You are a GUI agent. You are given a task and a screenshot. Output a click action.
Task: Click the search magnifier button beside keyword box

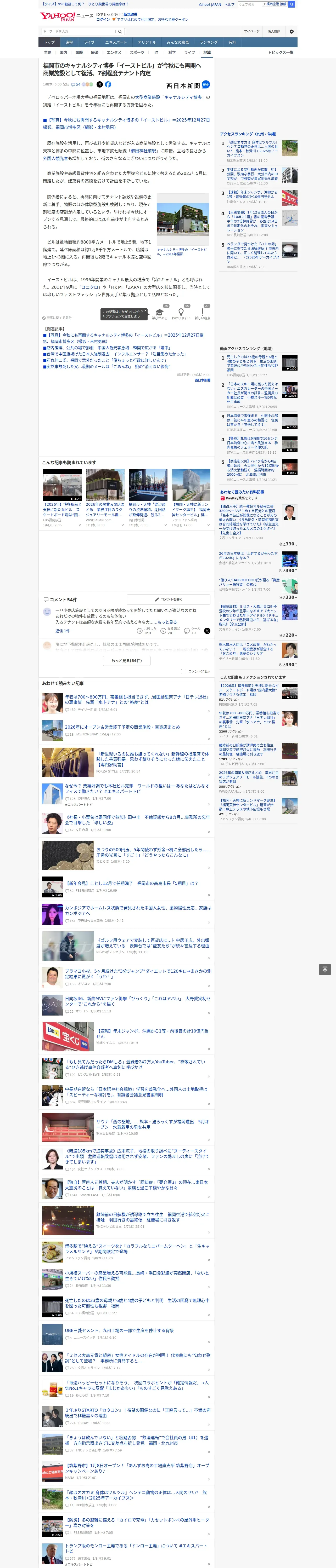[x=120, y=32]
